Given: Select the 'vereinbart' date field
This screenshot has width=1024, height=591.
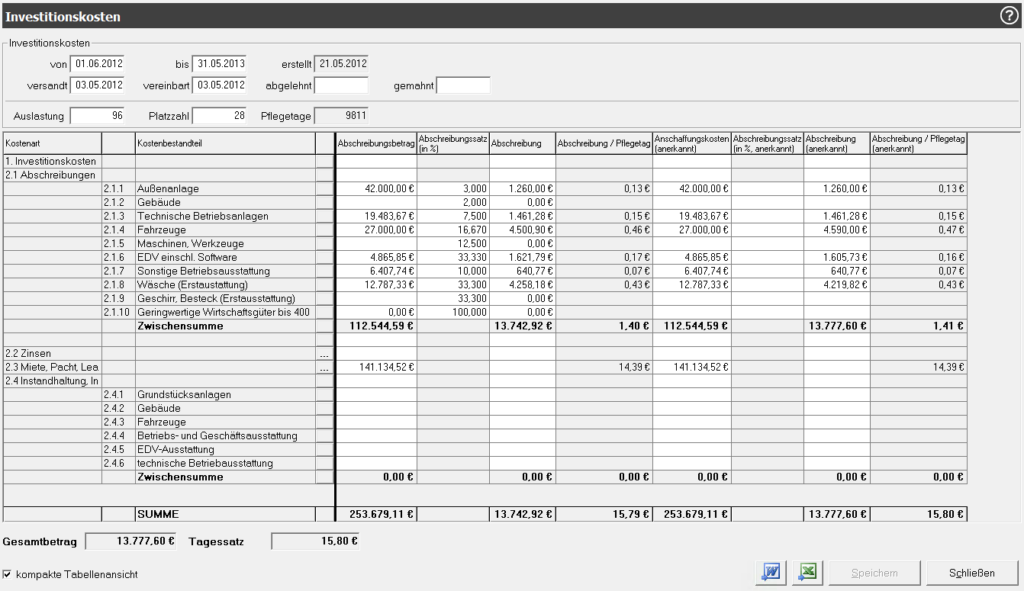Looking at the screenshot, I should 219,85.
